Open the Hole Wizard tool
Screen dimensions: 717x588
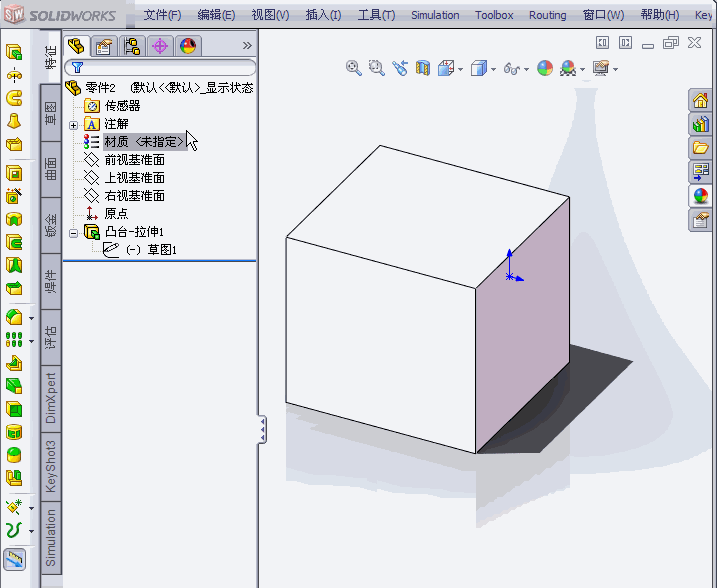[14, 196]
